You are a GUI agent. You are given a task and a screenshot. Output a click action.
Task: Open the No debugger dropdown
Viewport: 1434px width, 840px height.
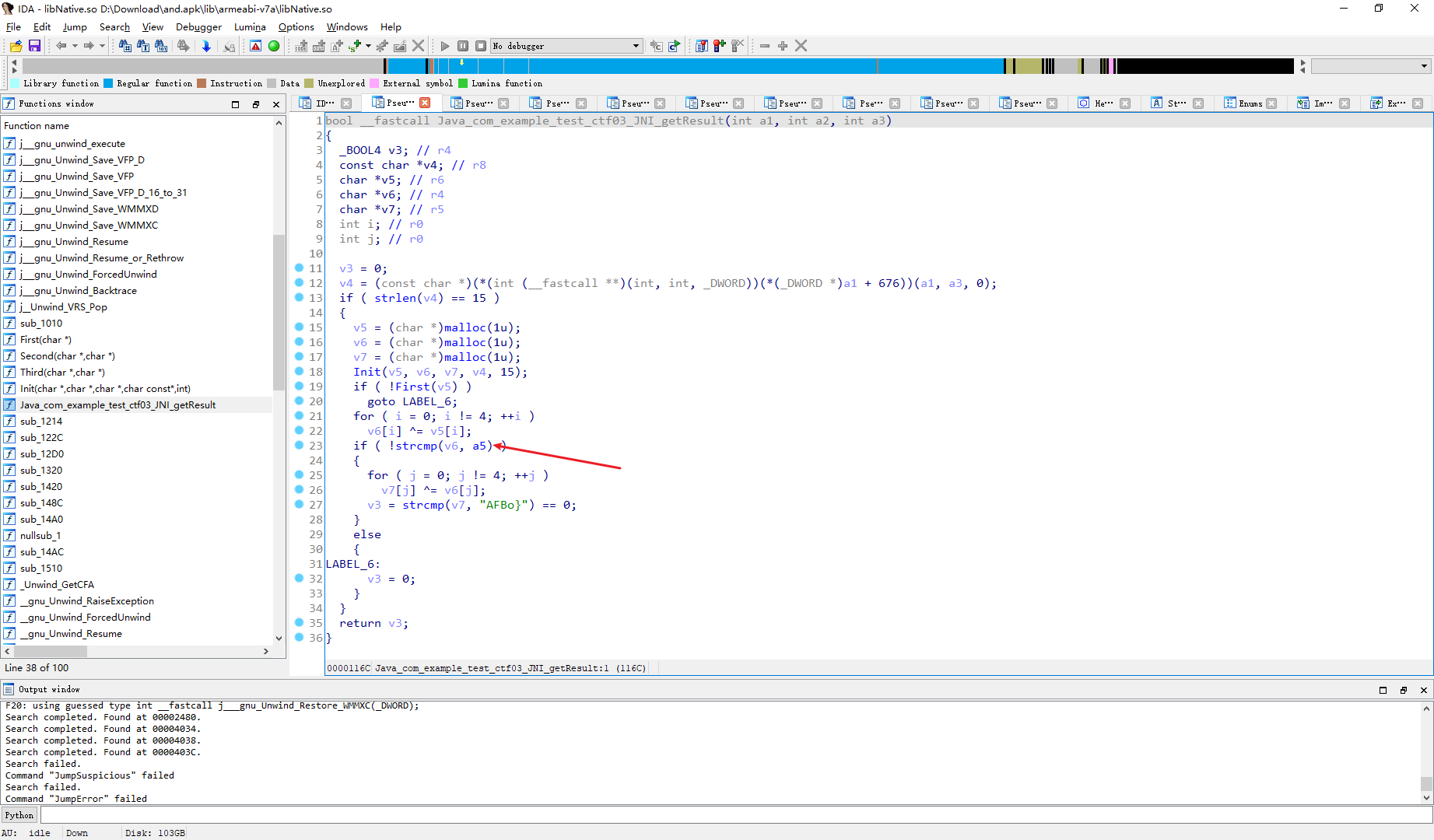tap(636, 46)
